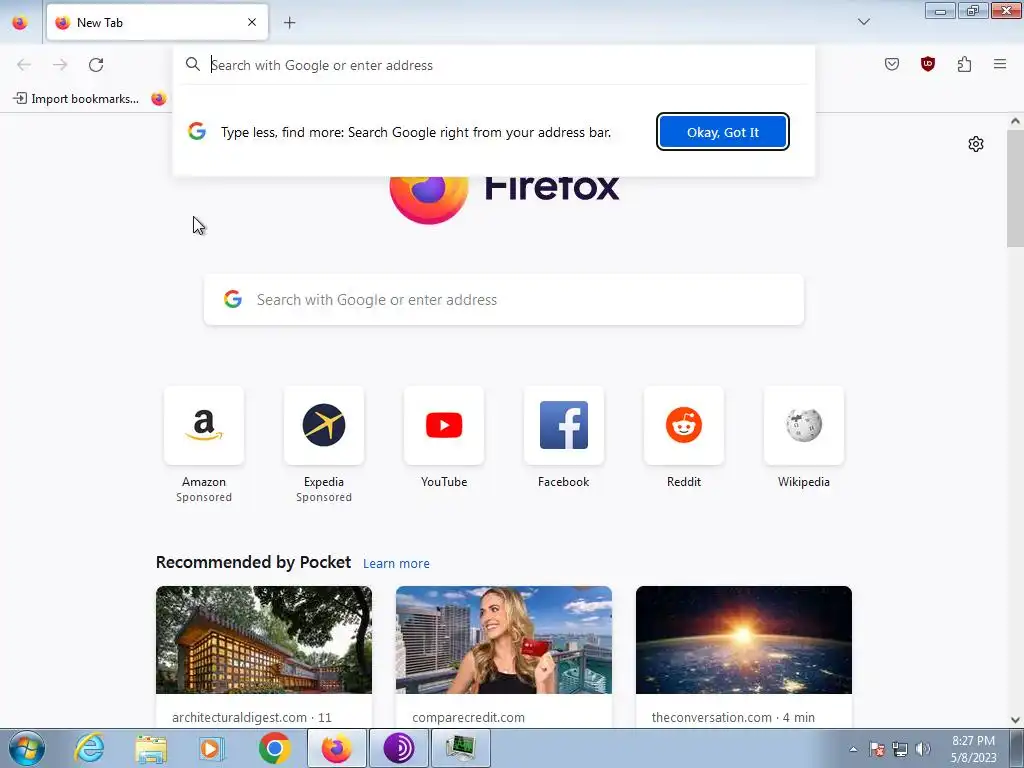Open the Extensions puzzle icon
1024x768 pixels.
point(964,64)
